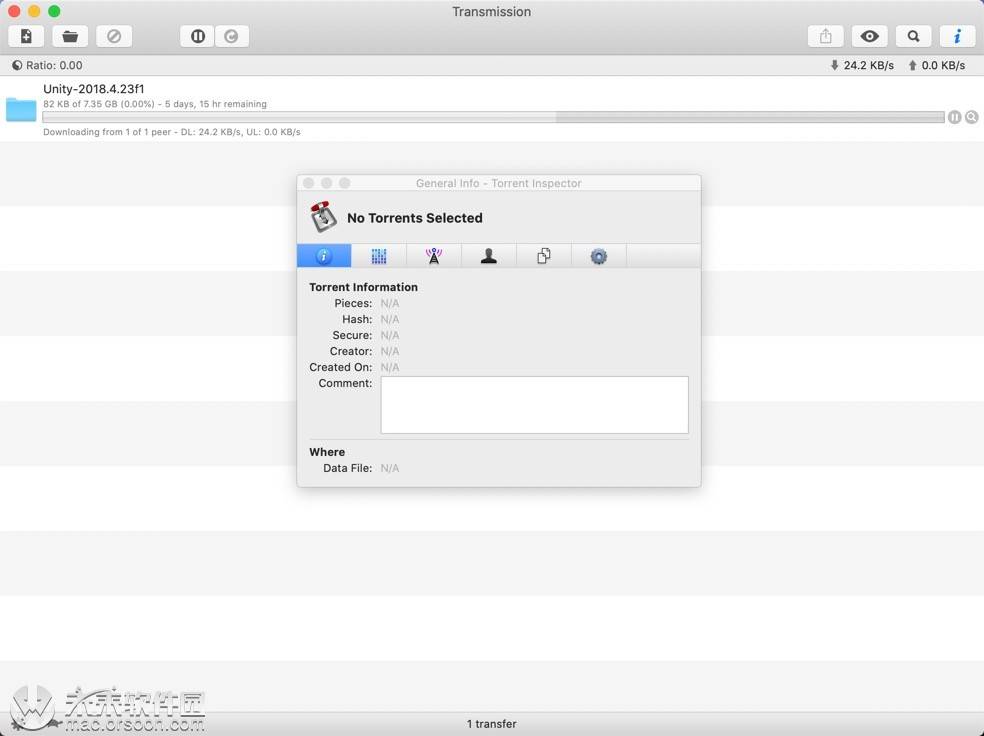Image resolution: width=984 pixels, height=736 pixels.
Task: Toggle Quick Look with the eye icon
Action: [870, 36]
